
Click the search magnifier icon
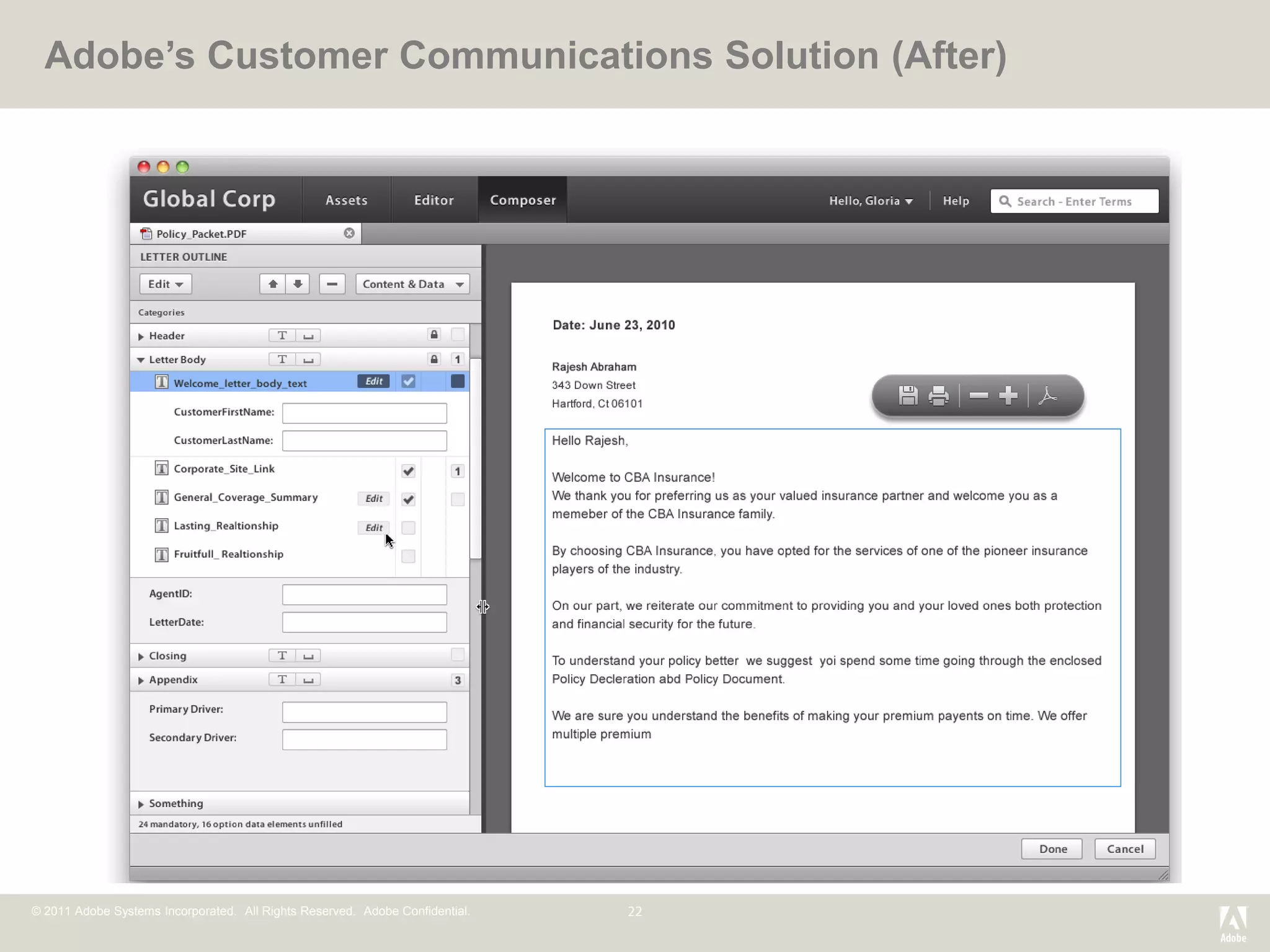click(1005, 201)
